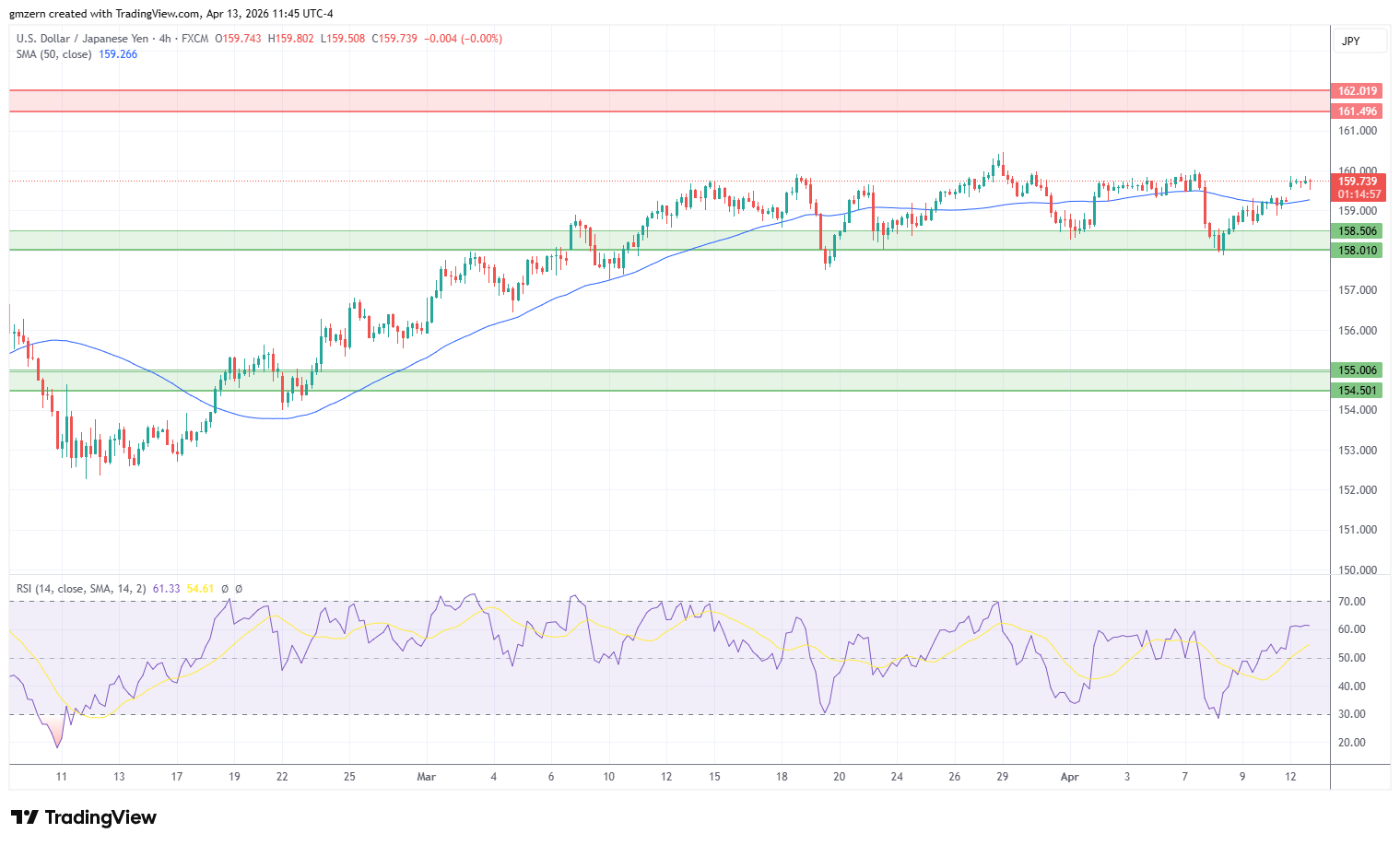Click the RSI value 61.33

click(166, 589)
